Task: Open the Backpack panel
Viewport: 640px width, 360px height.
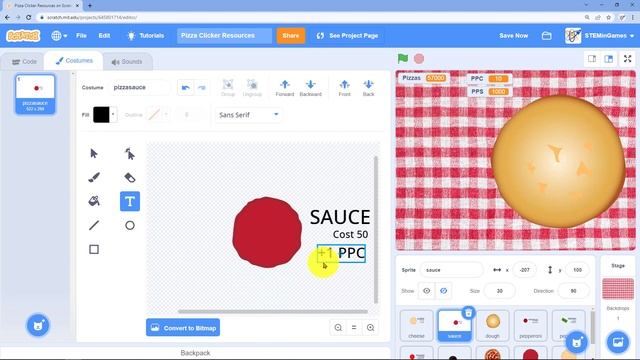Action: tap(195, 353)
